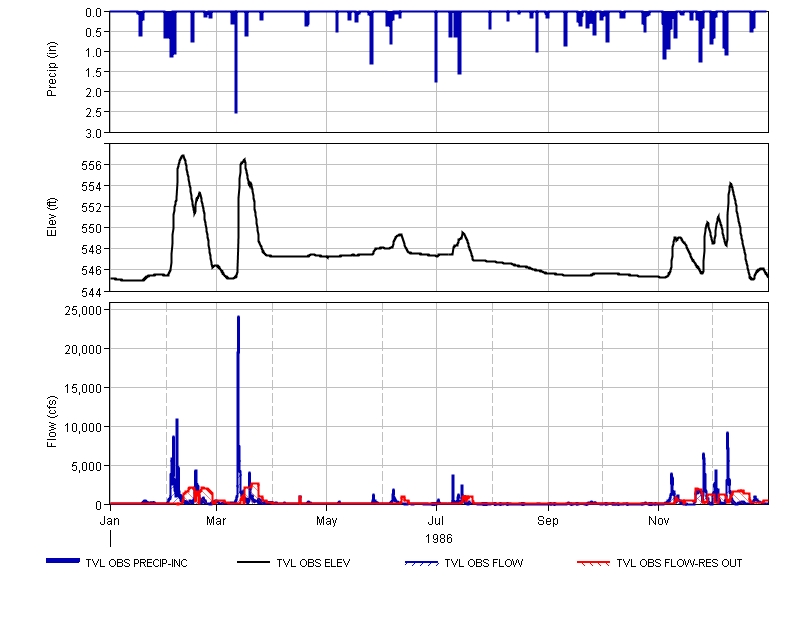Click the Jan label on time axis

coord(110,521)
